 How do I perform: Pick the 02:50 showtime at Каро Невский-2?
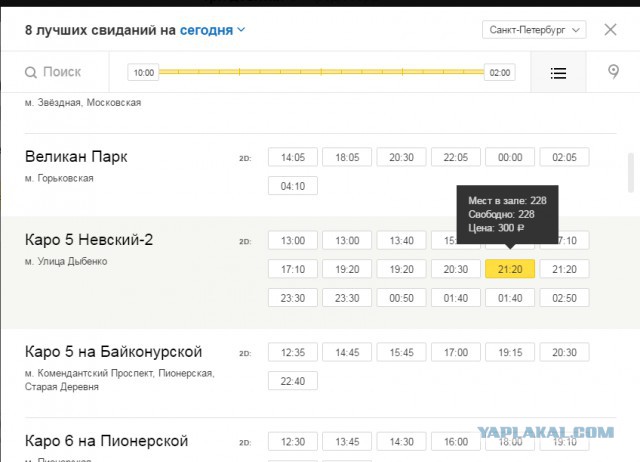564,298
